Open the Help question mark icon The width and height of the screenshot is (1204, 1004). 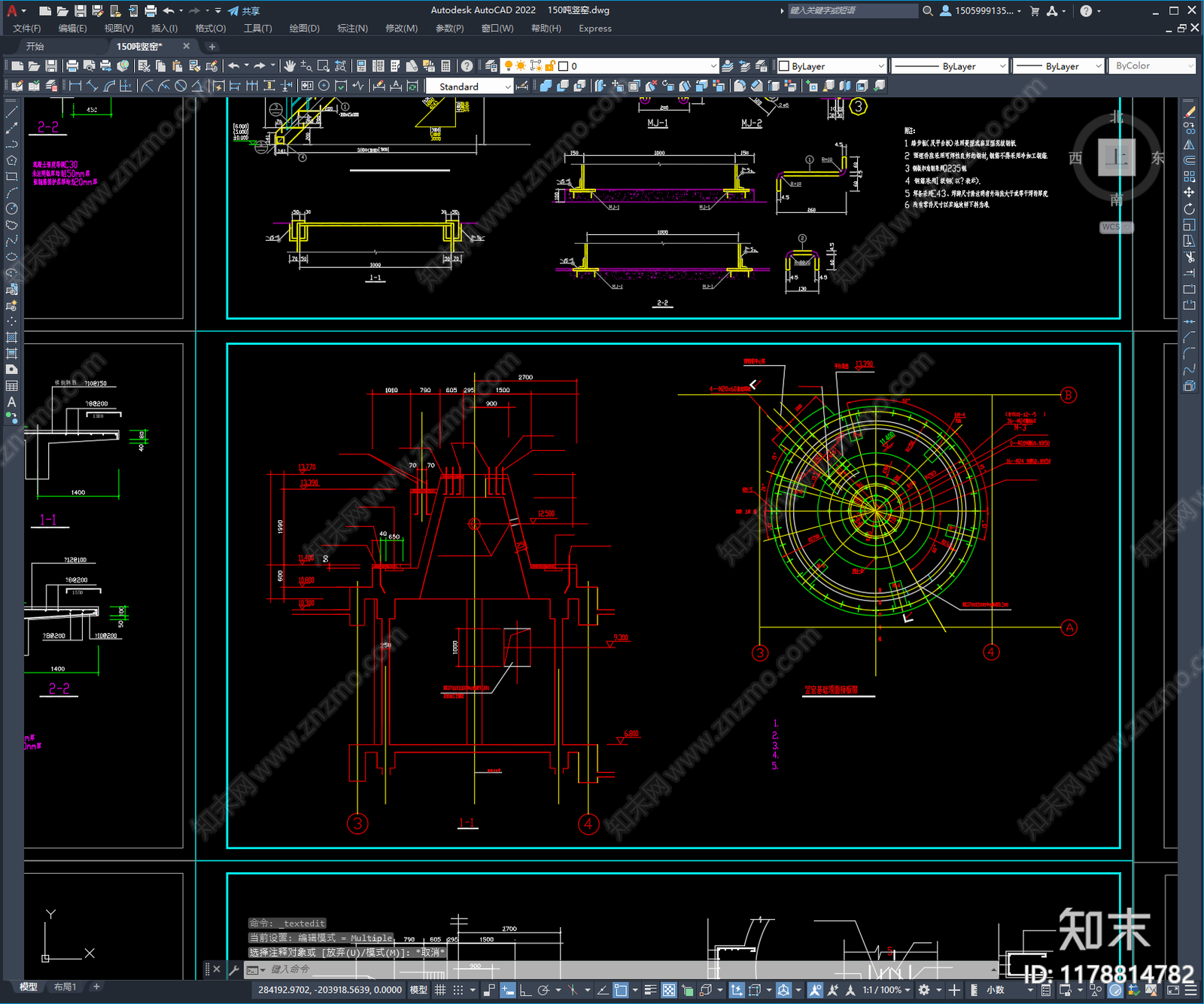point(467,66)
